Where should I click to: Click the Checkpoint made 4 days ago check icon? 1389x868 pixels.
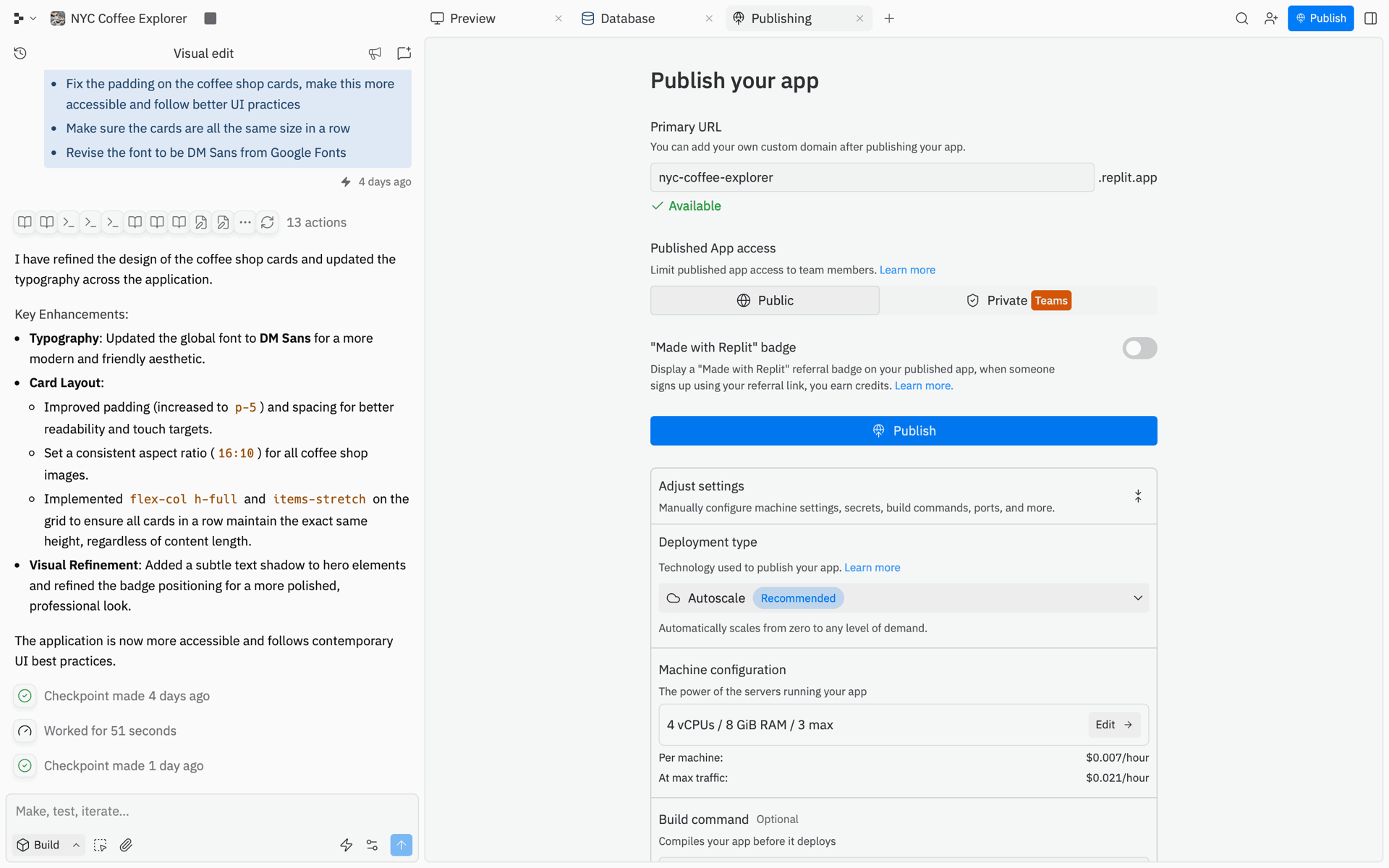point(25,696)
